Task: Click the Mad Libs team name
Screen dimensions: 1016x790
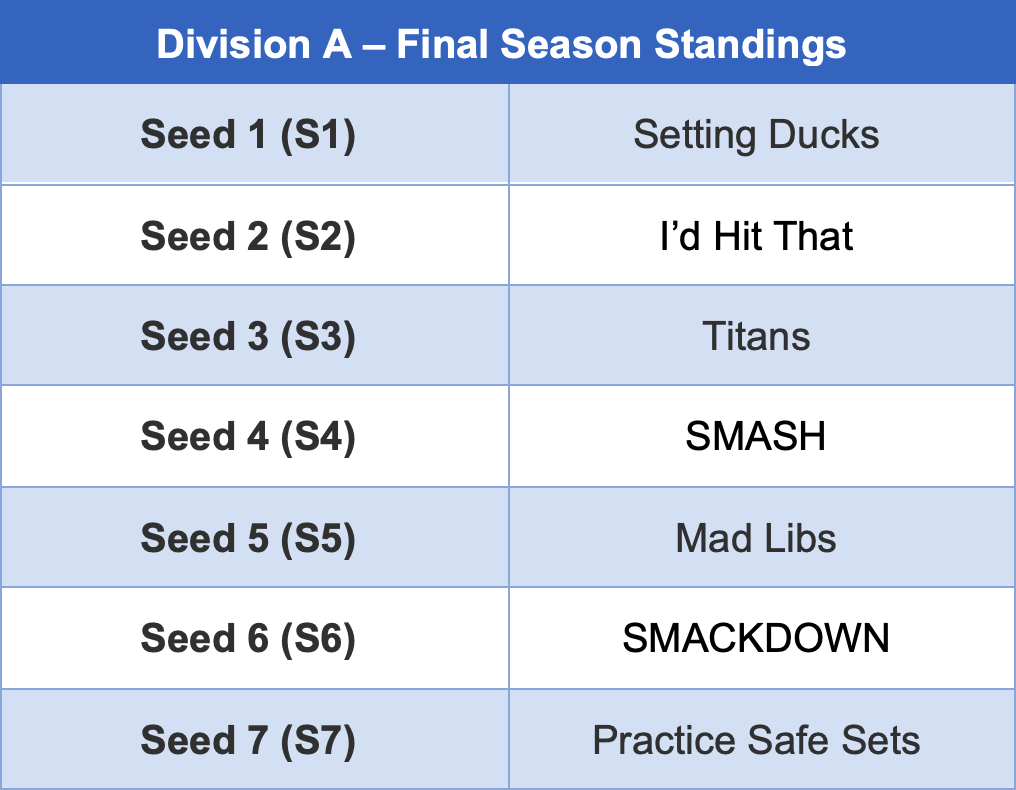Action: (x=756, y=538)
